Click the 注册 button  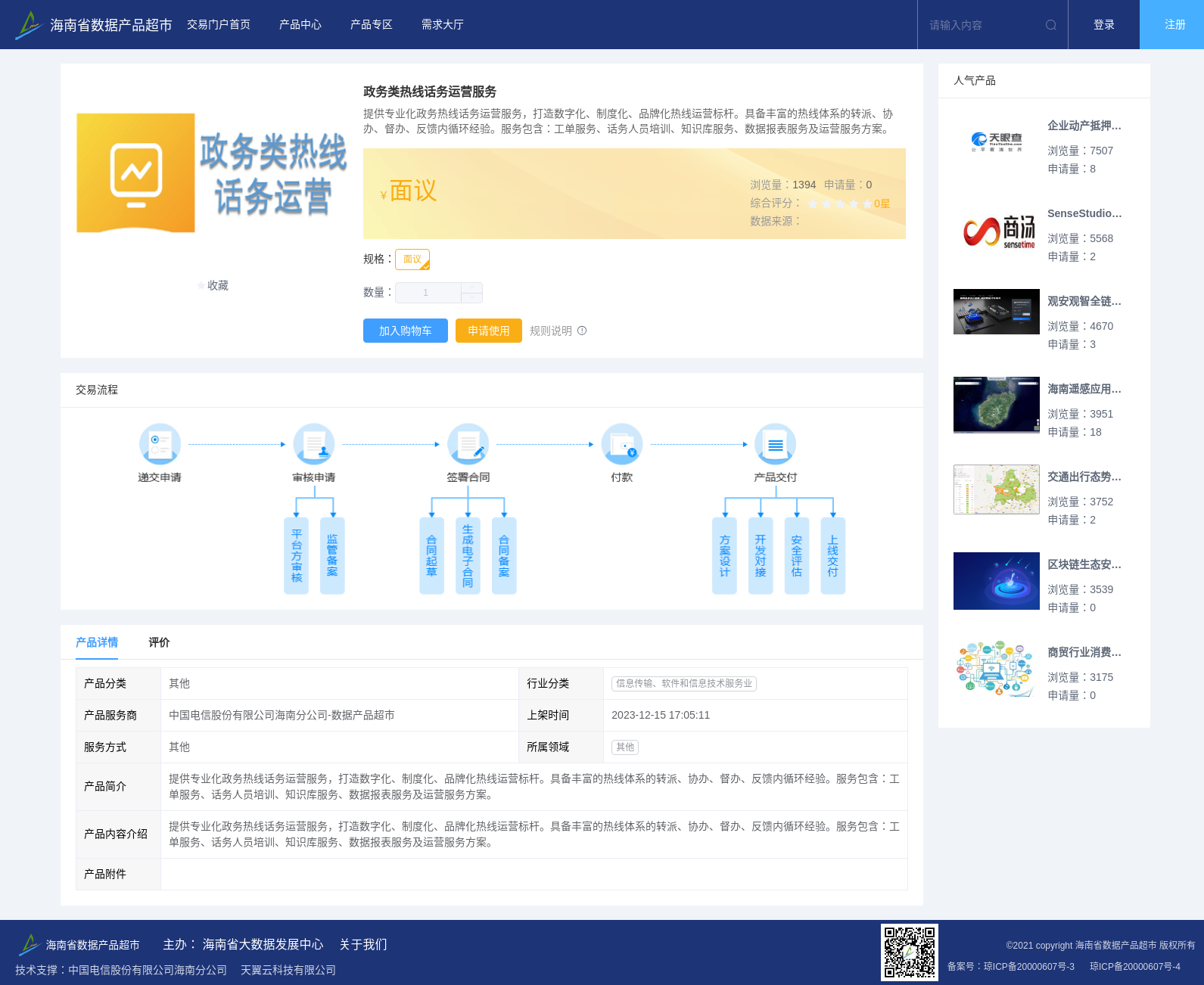pyautogui.click(x=1172, y=25)
